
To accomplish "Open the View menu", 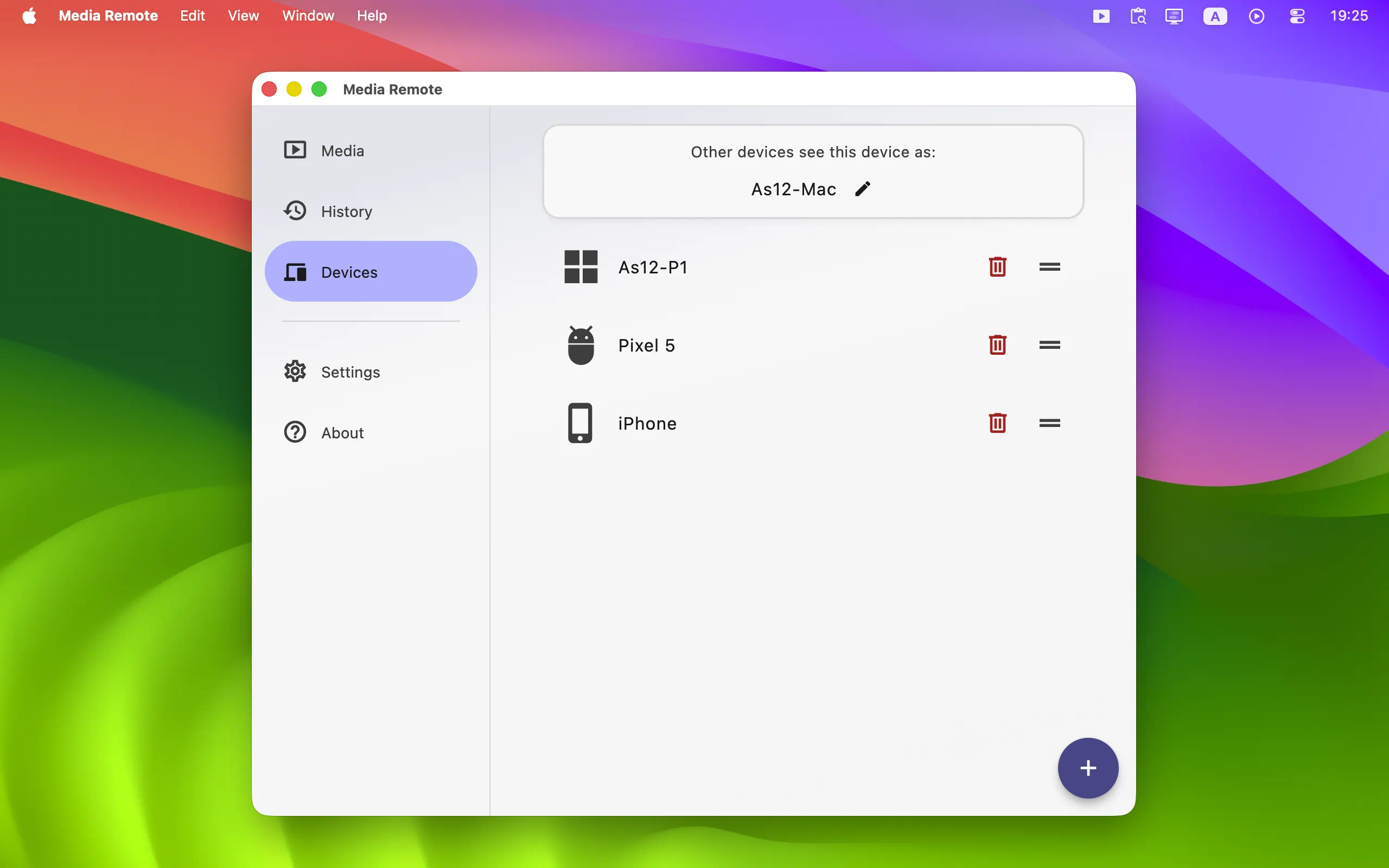I will coord(244,16).
